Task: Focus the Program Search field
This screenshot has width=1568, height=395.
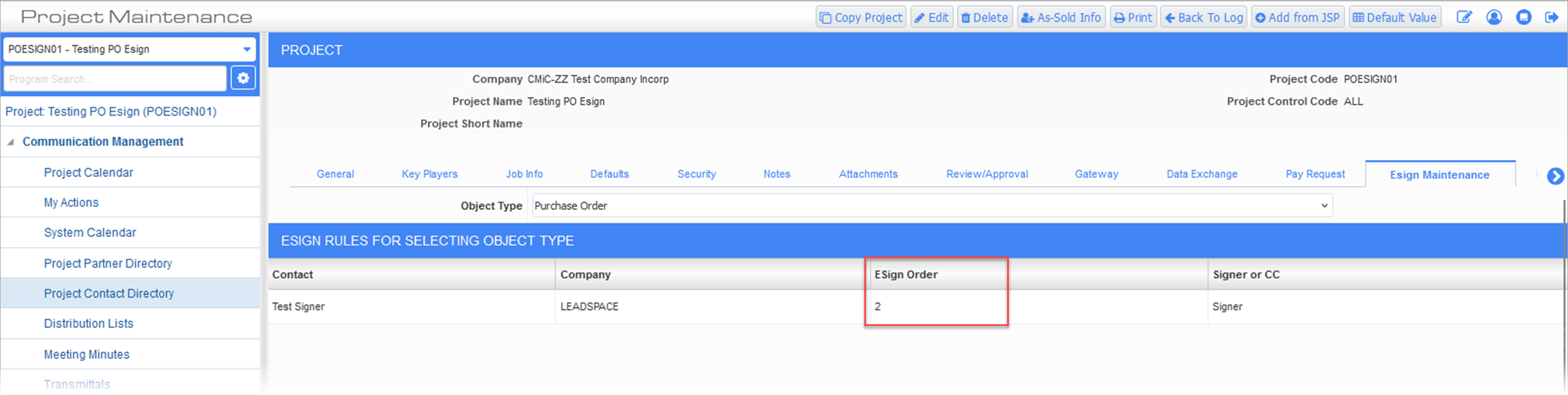Action: tap(115, 78)
